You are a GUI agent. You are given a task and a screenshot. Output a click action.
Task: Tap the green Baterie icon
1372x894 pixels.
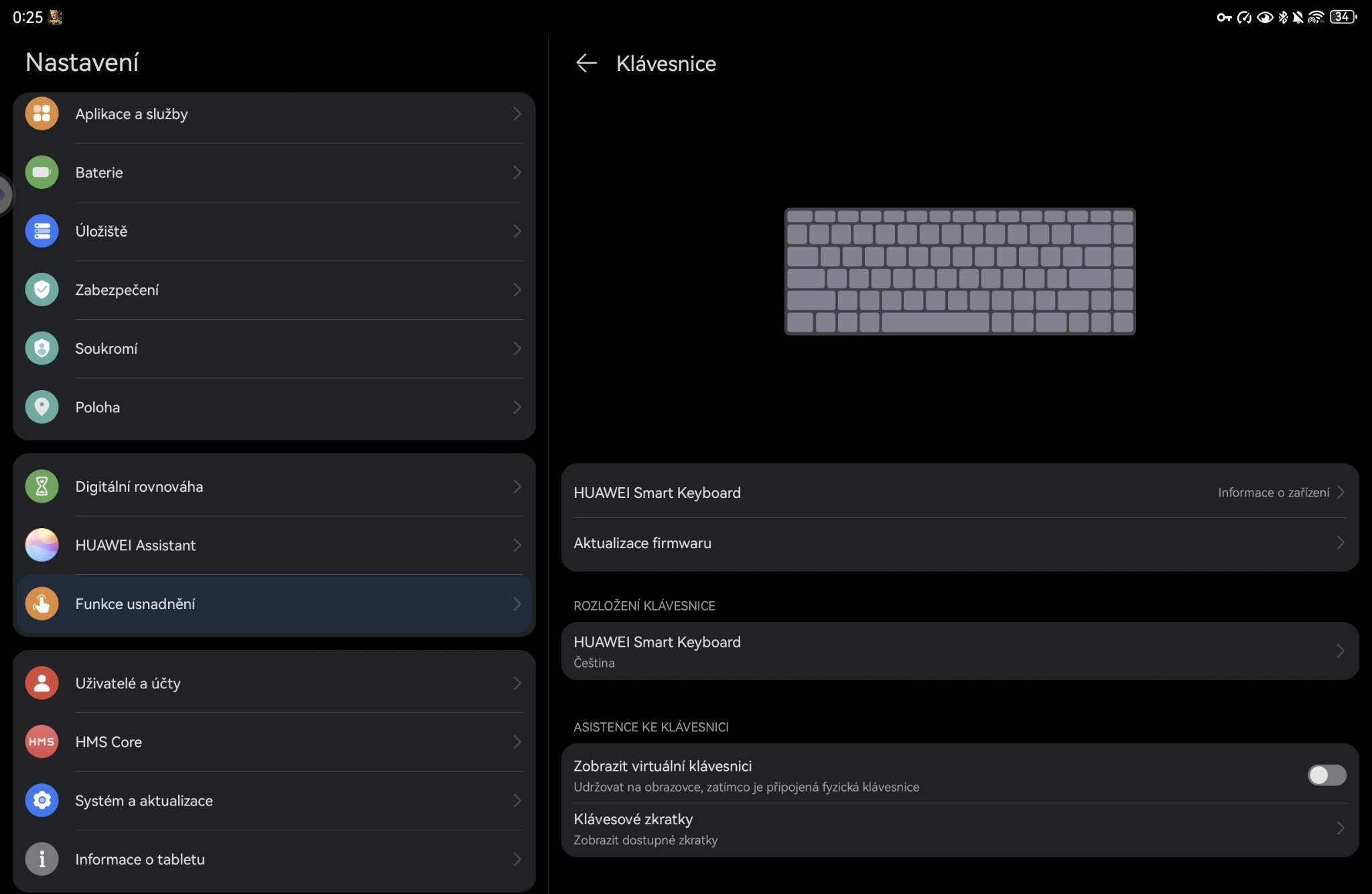coord(42,172)
